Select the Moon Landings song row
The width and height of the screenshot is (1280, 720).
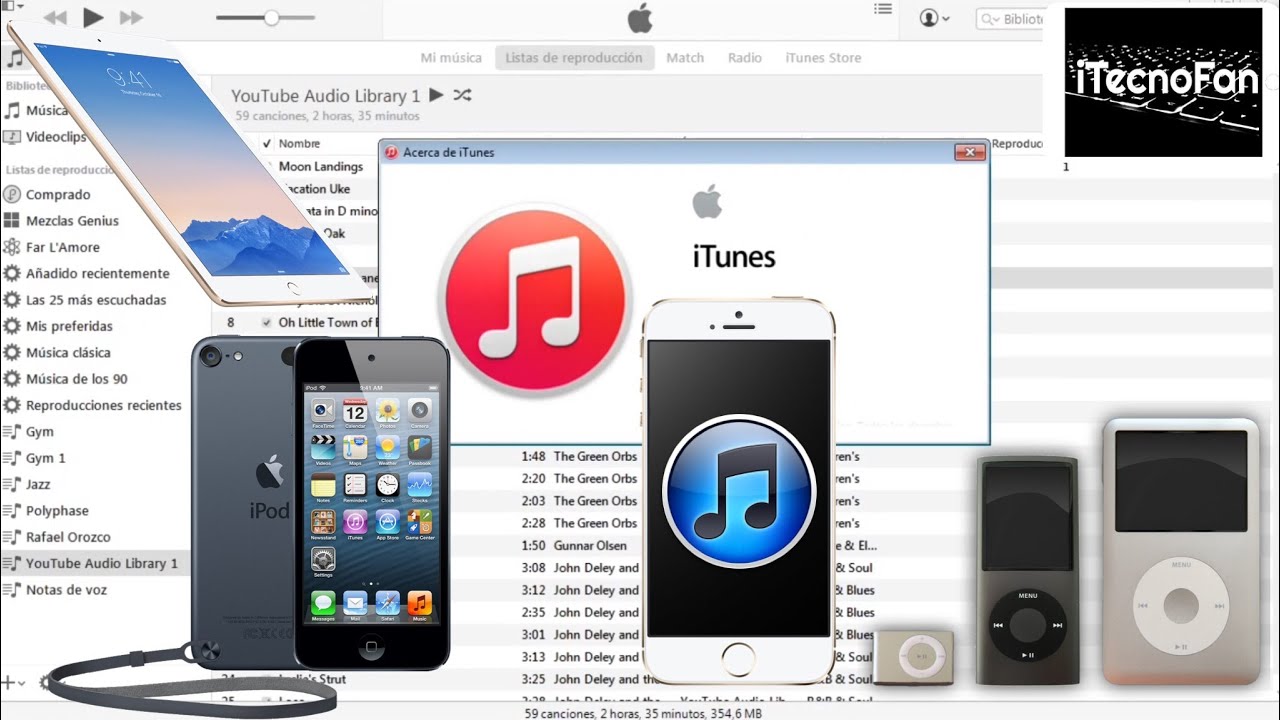pyautogui.click(x=320, y=167)
